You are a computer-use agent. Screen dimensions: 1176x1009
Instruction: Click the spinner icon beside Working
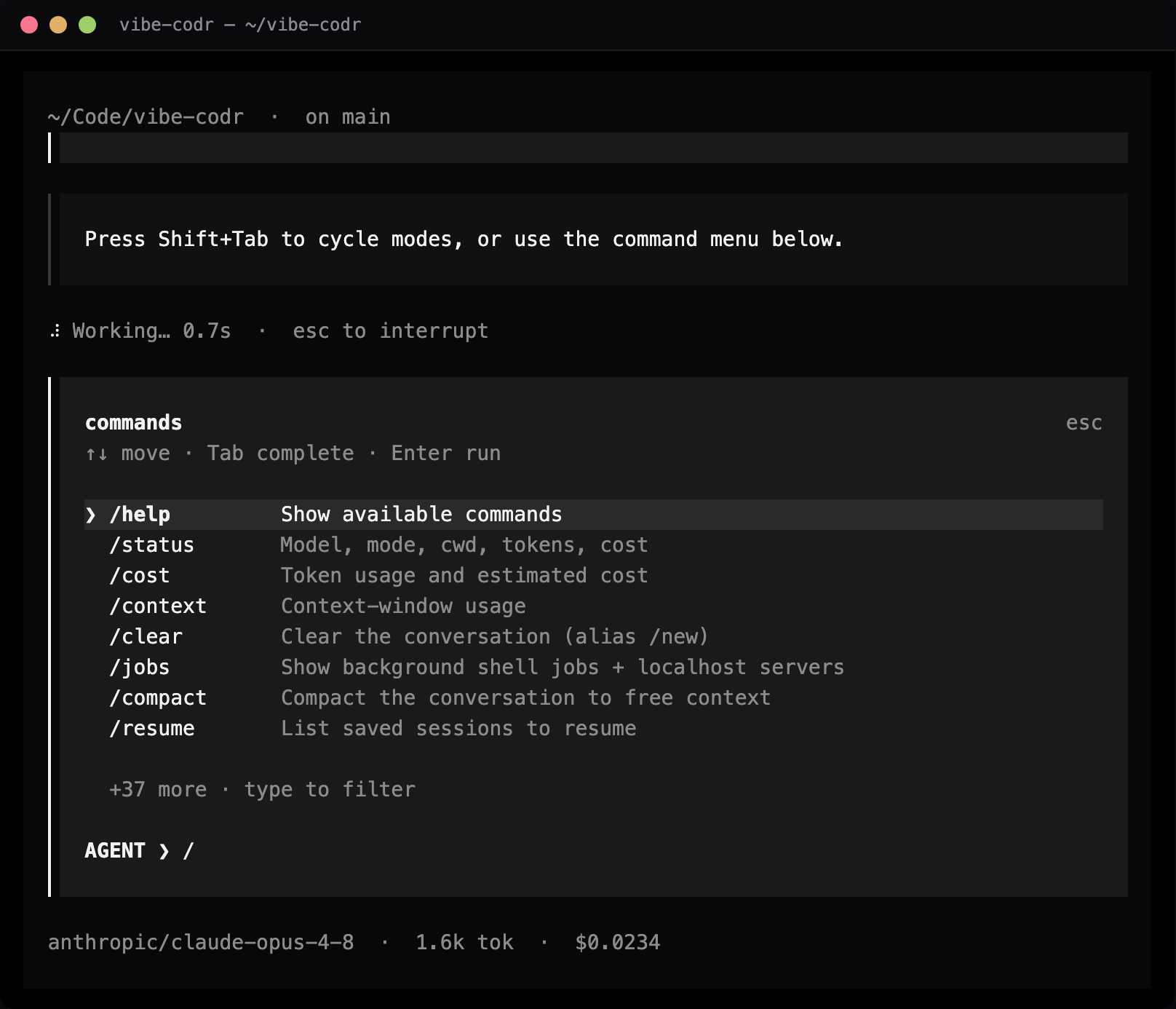click(x=55, y=331)
